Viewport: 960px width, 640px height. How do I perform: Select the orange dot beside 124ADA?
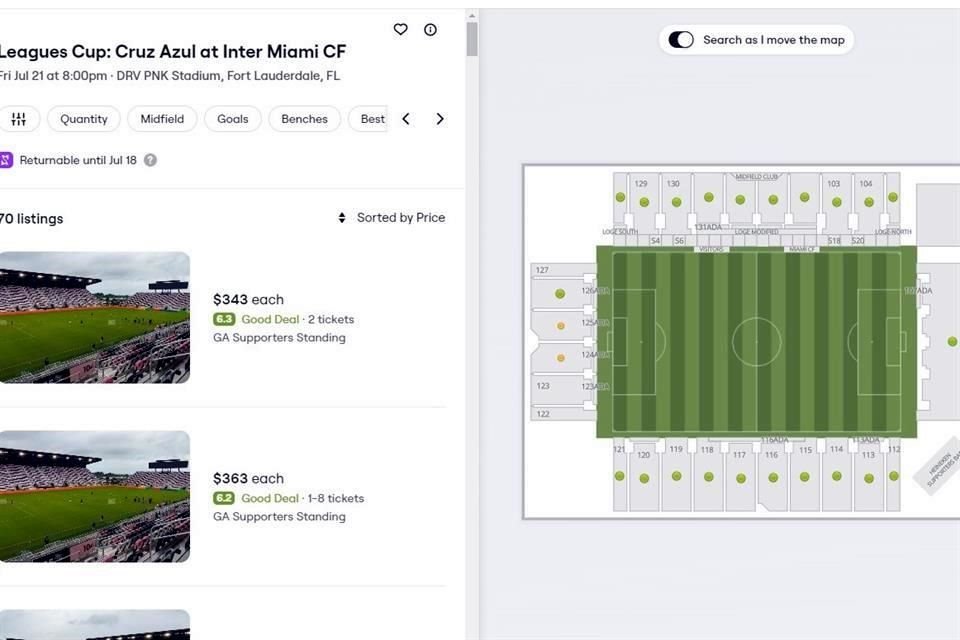(x=560, y=358)
